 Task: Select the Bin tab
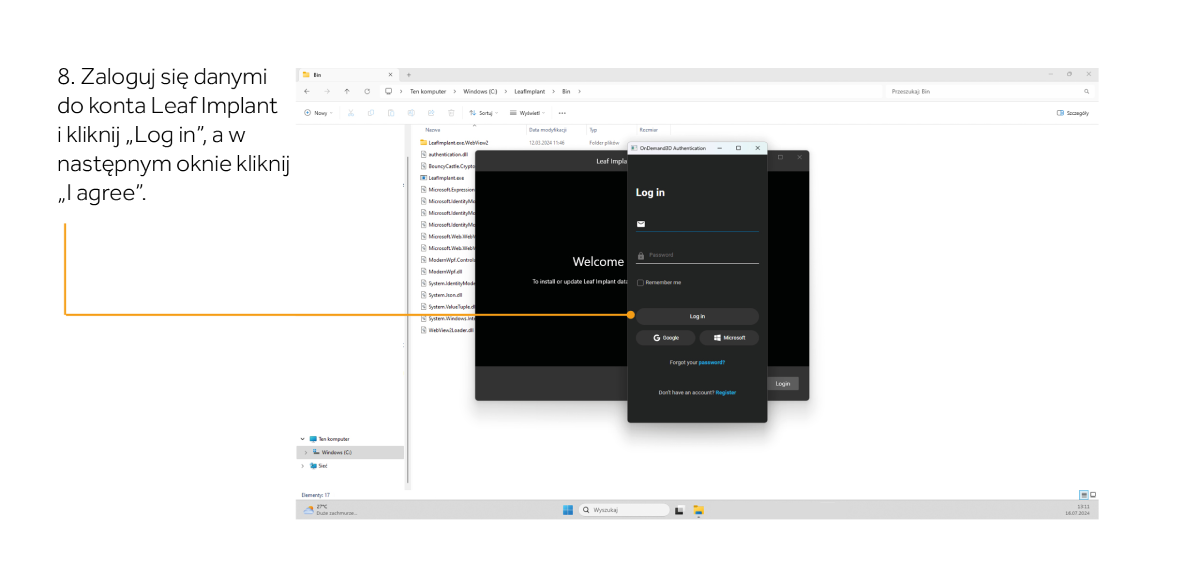click(x=348, y=74)
